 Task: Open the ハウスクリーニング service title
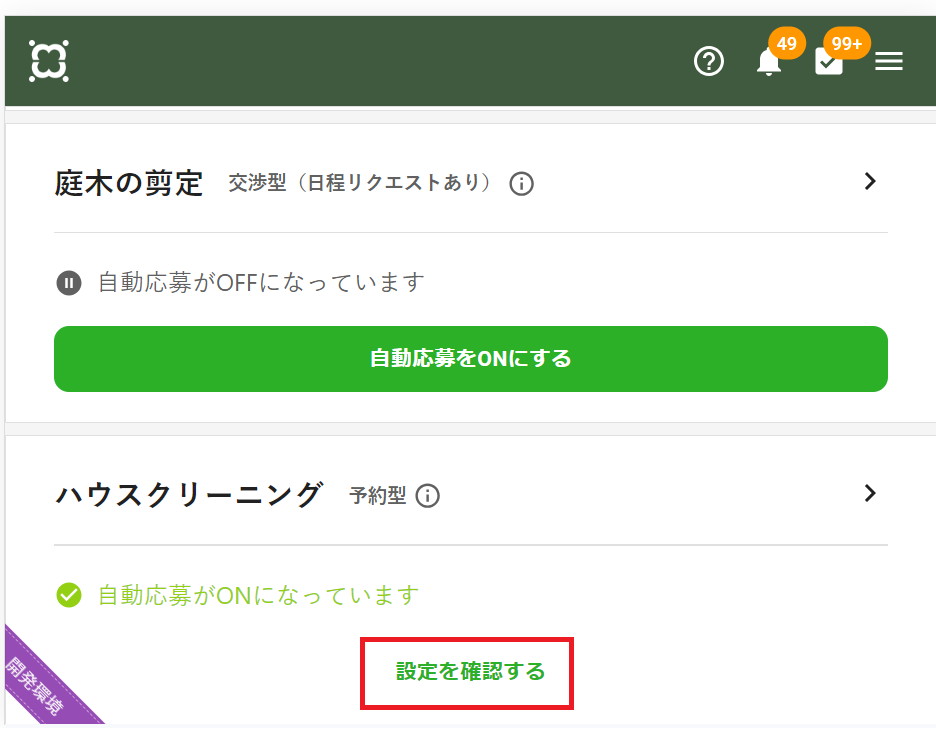(x=189, y=495)
